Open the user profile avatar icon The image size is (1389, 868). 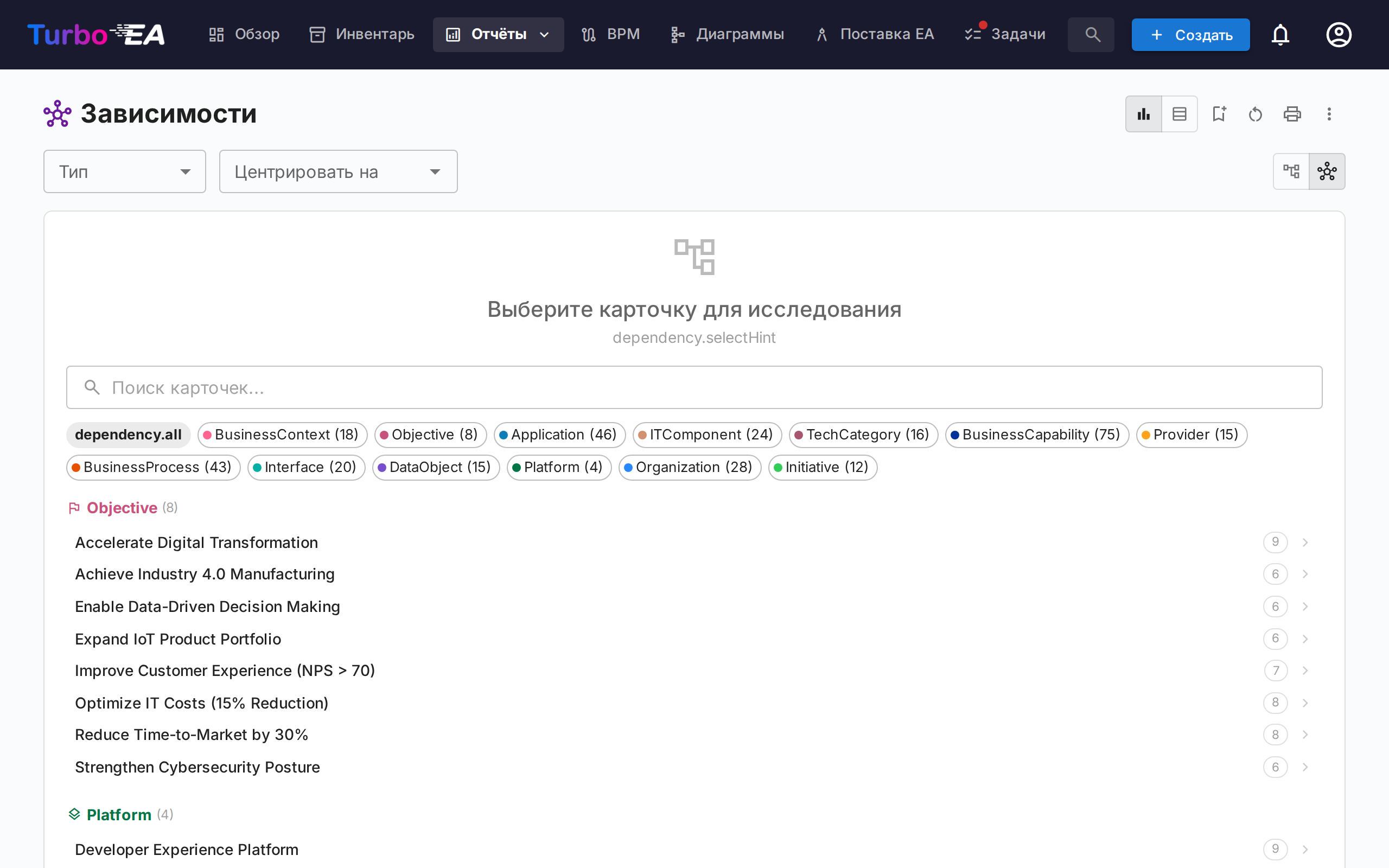tap(1339, 34)
